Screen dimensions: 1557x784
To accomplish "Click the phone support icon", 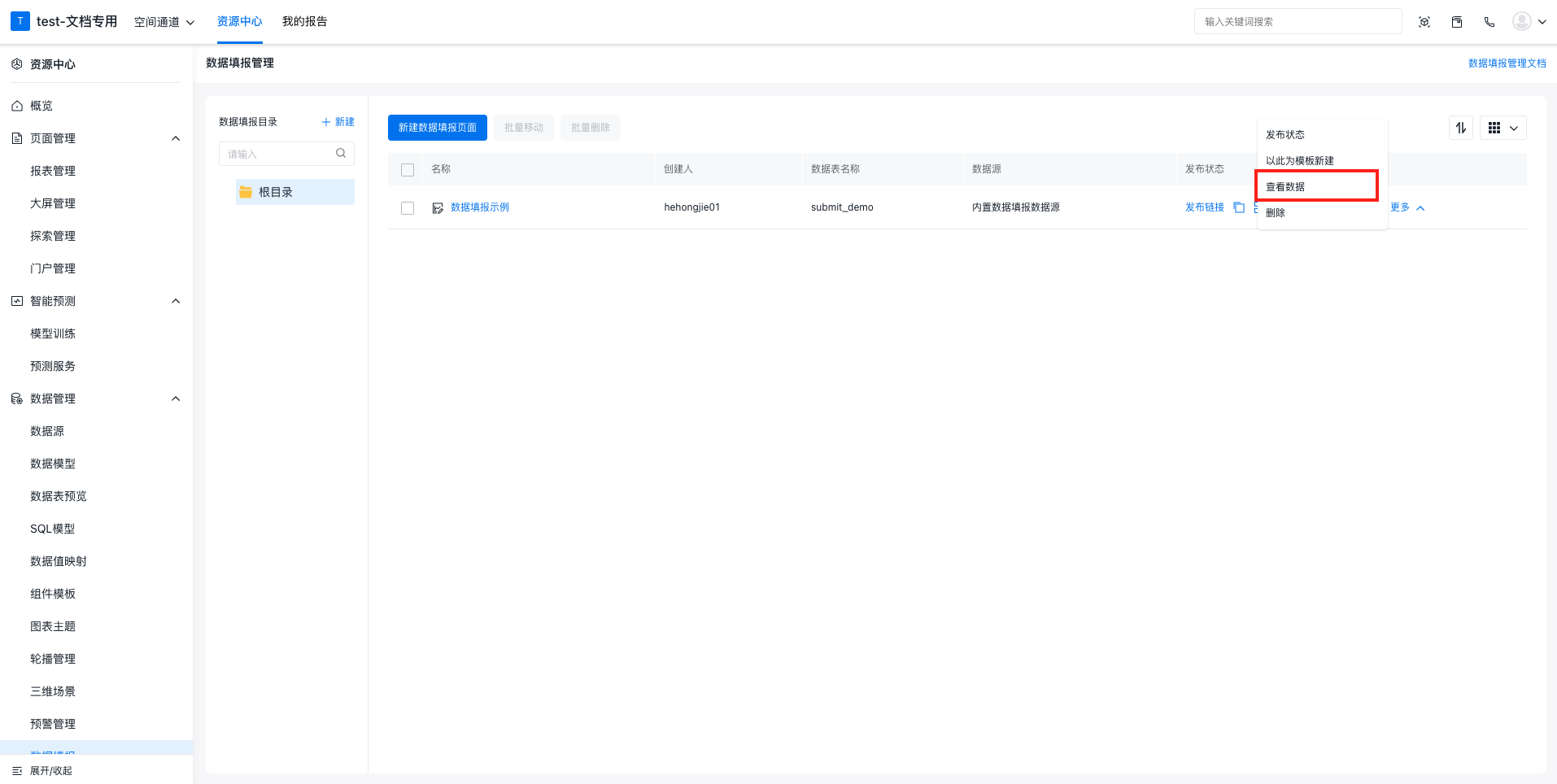I will tap(1489, 22).
